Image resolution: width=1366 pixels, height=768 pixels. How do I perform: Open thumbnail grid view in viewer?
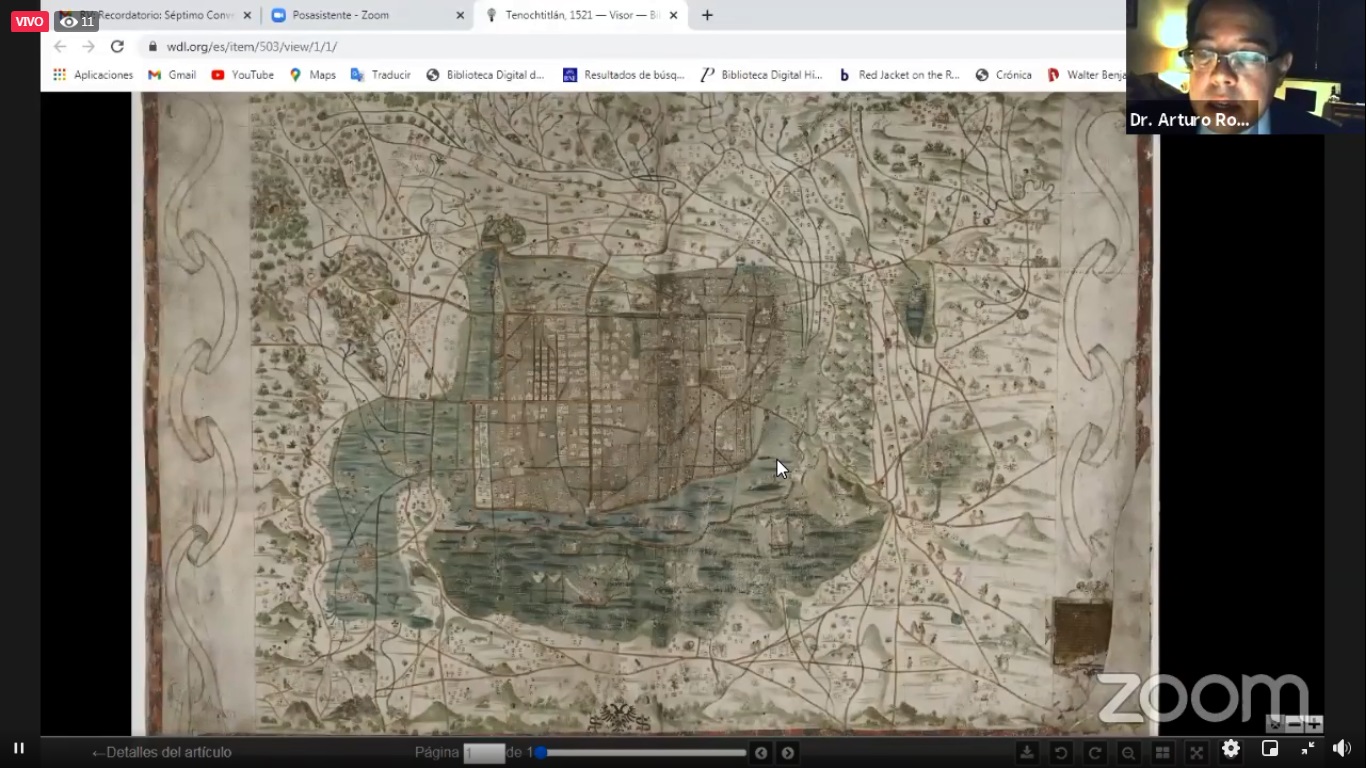pyautogui.click(x=1163, y=753)
